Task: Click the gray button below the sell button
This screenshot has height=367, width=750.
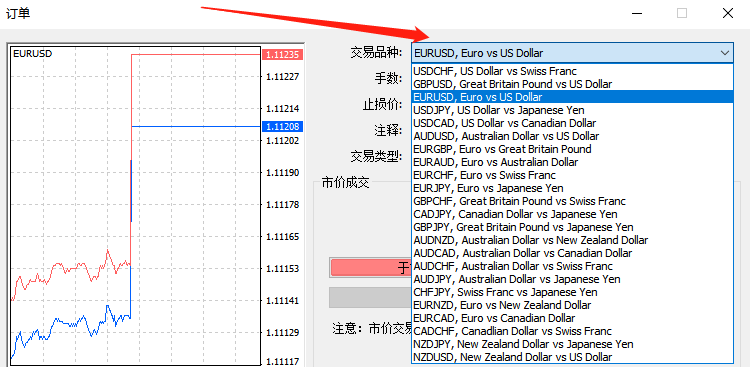Action: (371, 297)
